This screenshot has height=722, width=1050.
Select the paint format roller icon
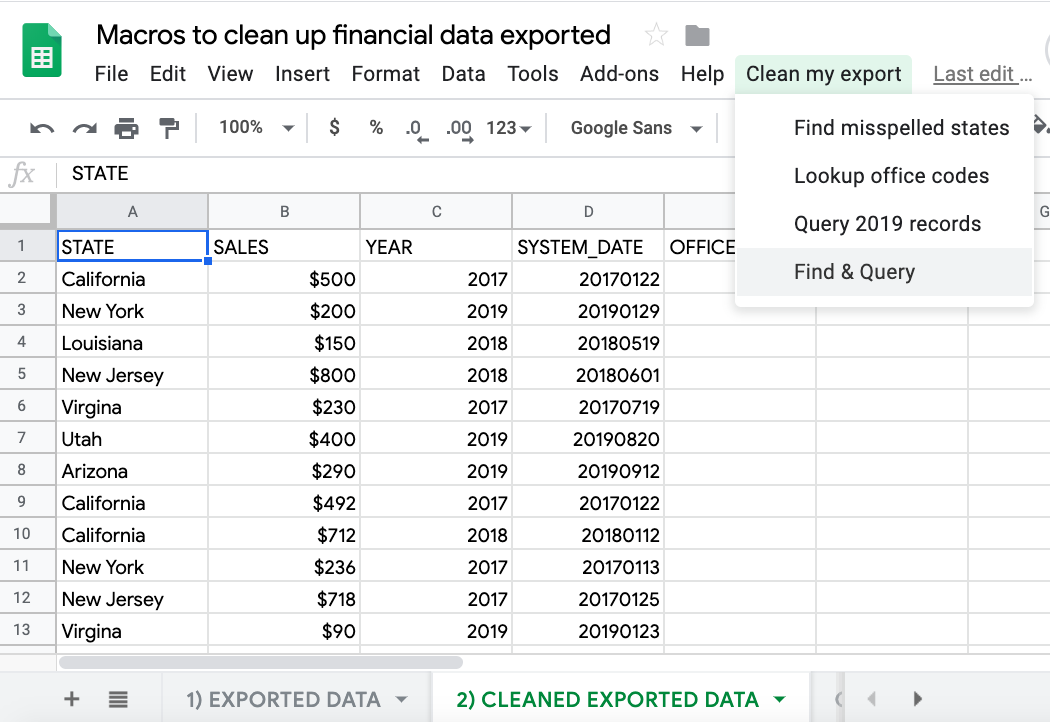(x=169, y=128)
